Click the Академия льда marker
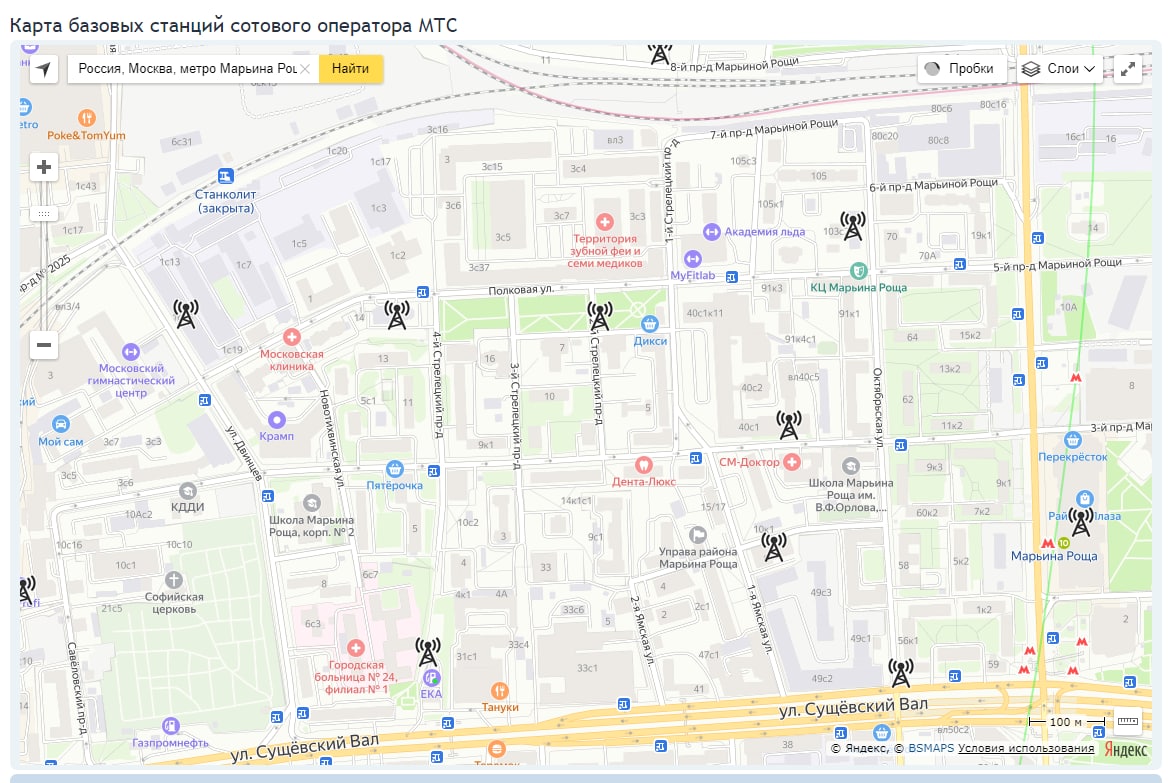The height and width of the screenshot is (783, 1169). (712, 232)
